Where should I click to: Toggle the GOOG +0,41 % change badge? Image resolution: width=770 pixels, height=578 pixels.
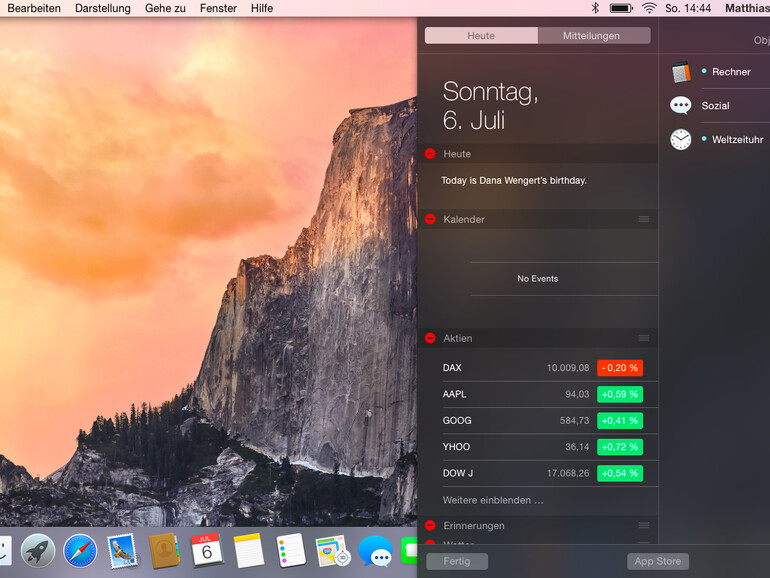[620, 421]
